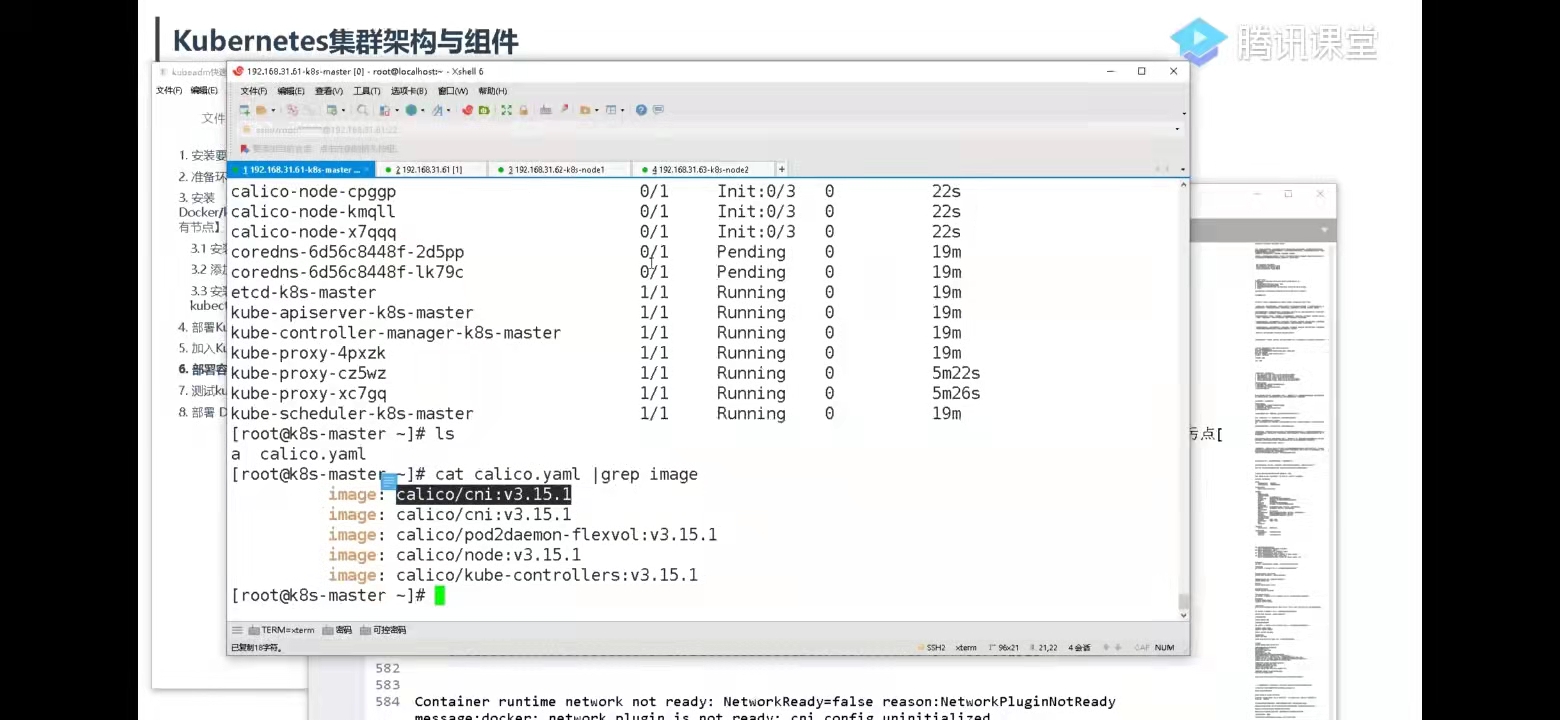Expand the open session folder dropdown arrow
1560x720 pixels.
click(x=273, y=110)
